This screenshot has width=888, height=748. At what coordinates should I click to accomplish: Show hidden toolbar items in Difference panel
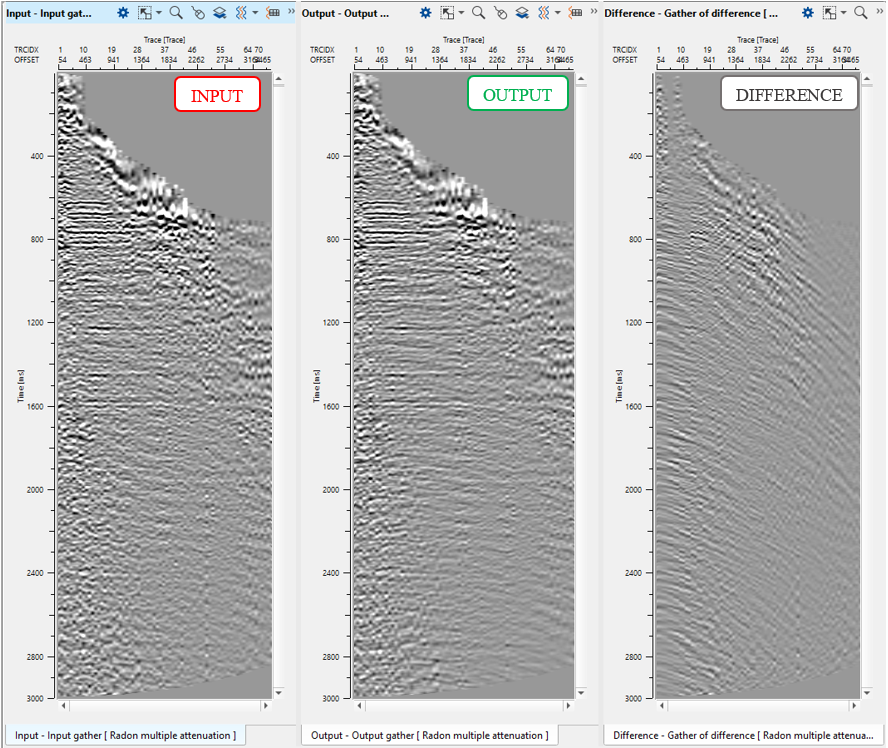pos(878,13)
